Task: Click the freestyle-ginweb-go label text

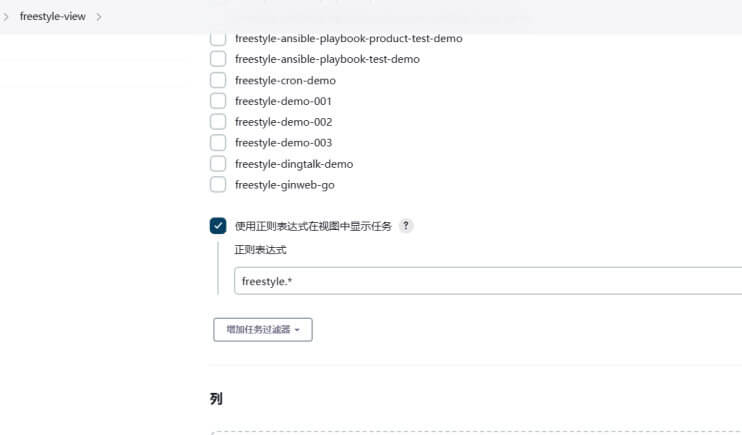Action: (x=285, y=185)
